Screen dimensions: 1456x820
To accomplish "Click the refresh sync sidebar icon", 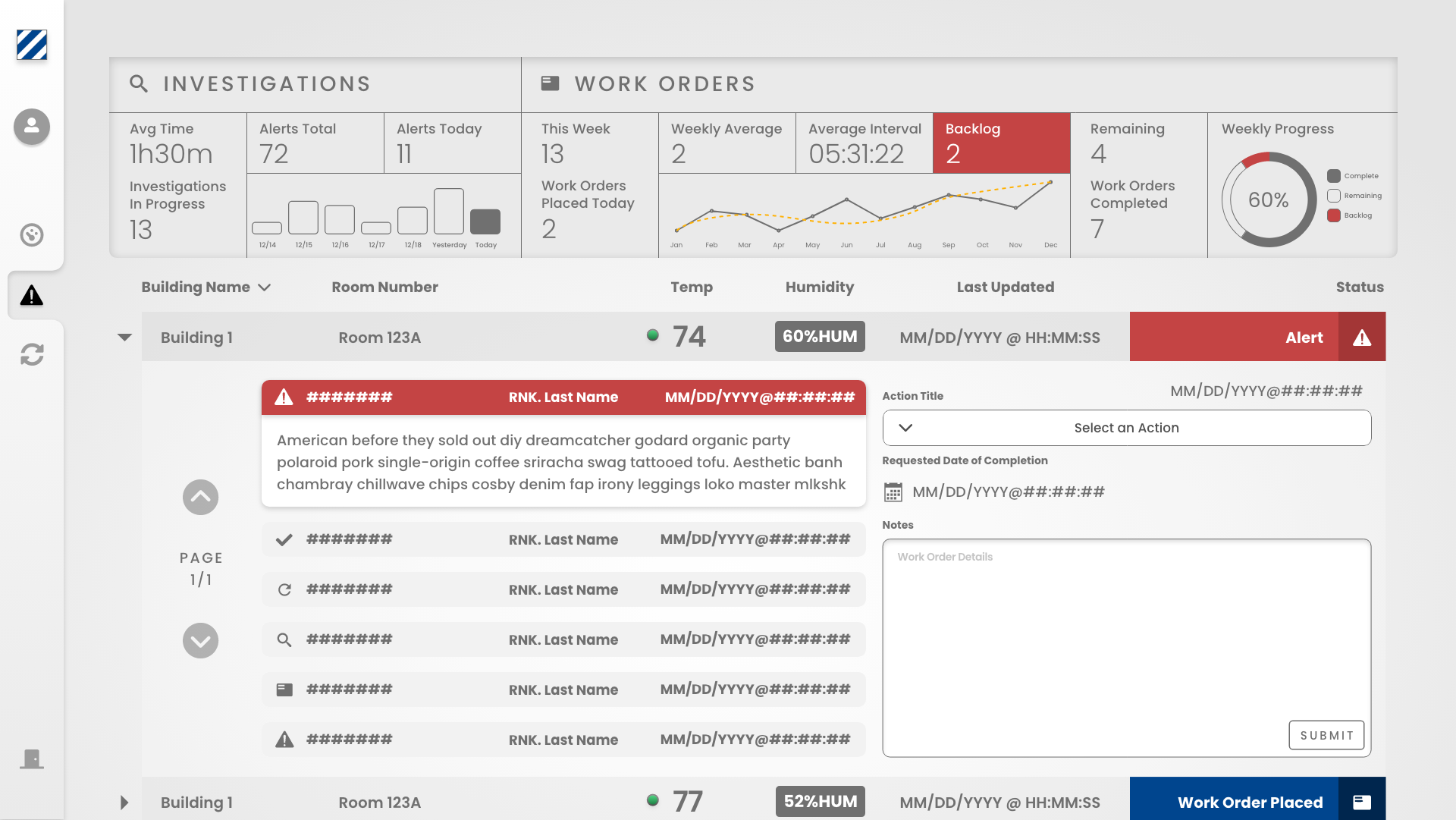I will 32,354.
